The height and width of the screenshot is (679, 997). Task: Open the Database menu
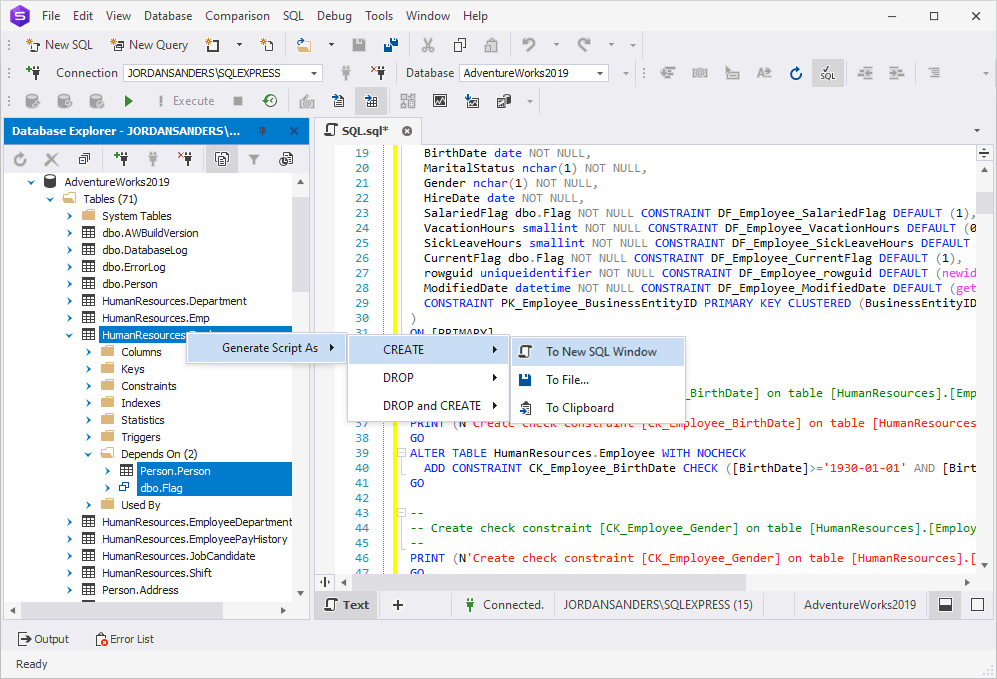168,16
